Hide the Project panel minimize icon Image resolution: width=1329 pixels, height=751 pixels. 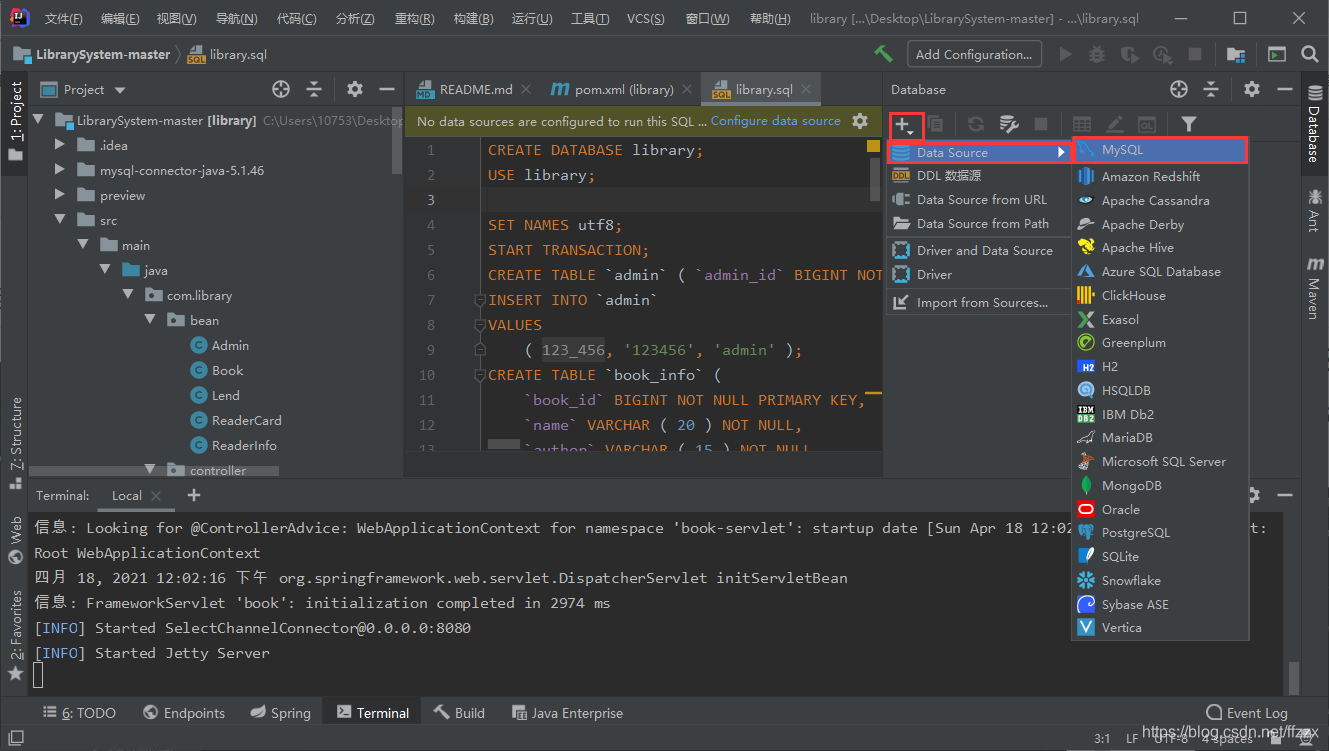[x=387, y=89]
